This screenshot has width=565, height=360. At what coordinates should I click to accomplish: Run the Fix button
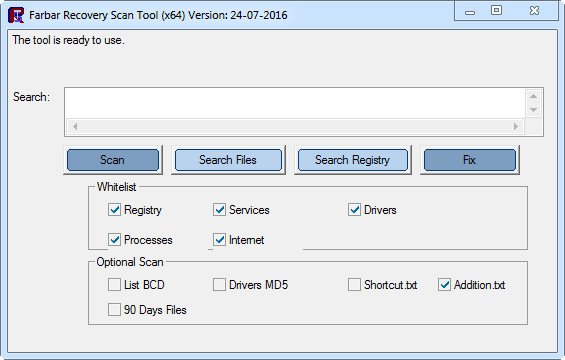click(x=470, y=160)
